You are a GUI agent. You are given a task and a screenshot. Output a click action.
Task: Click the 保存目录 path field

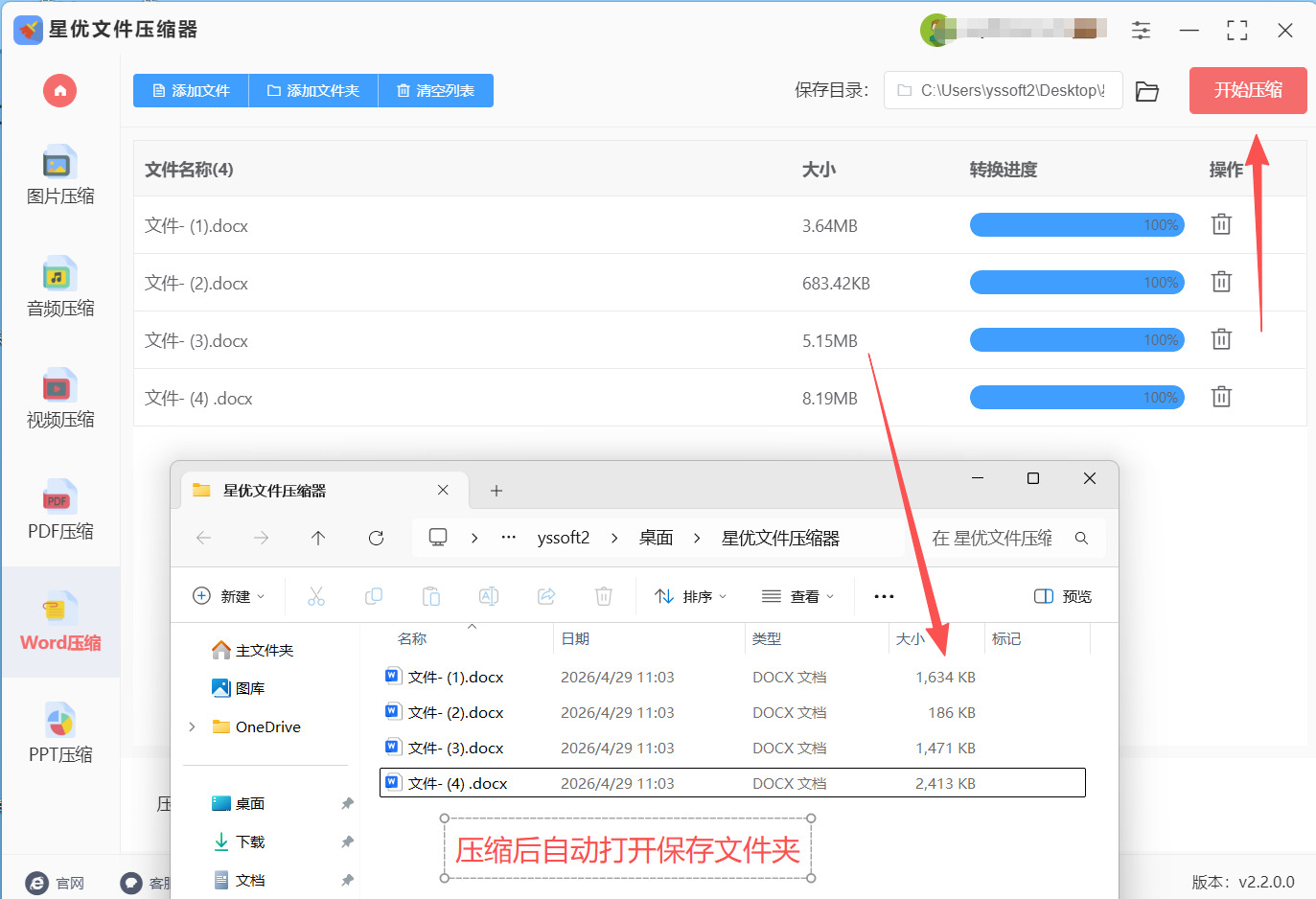pos(1003,90)
